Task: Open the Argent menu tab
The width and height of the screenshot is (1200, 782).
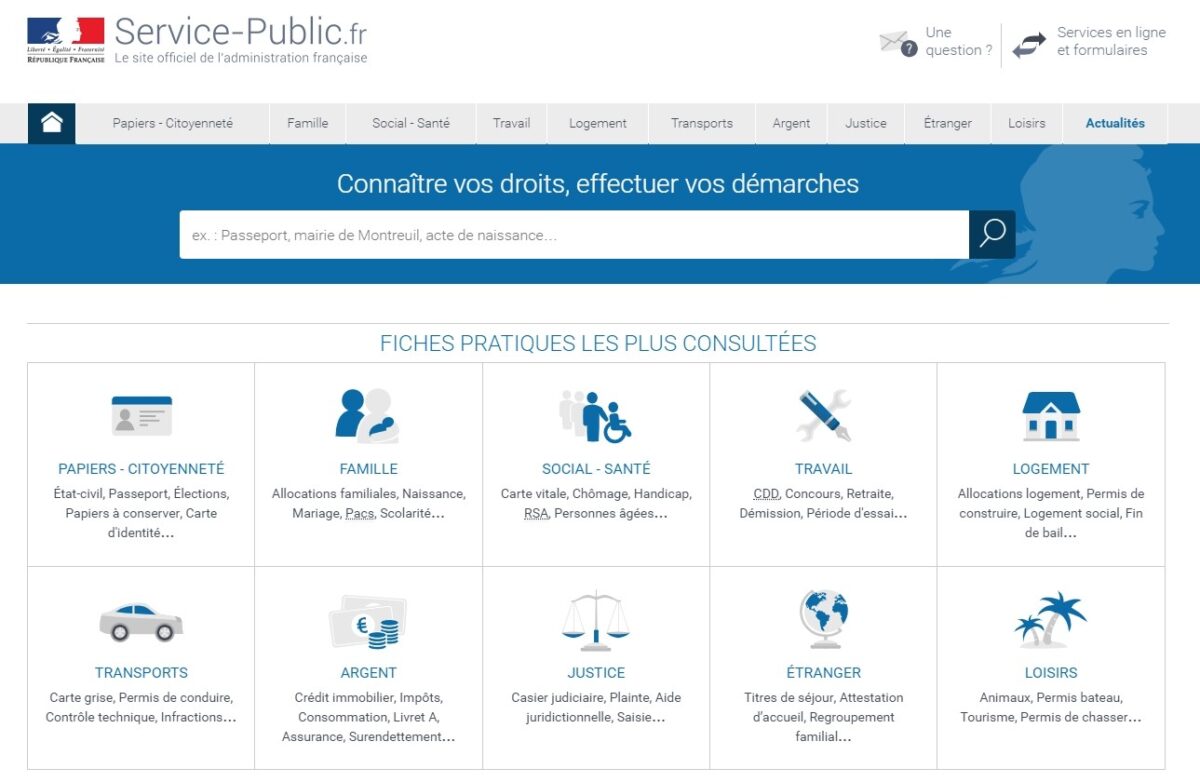Action: (791, 123)
